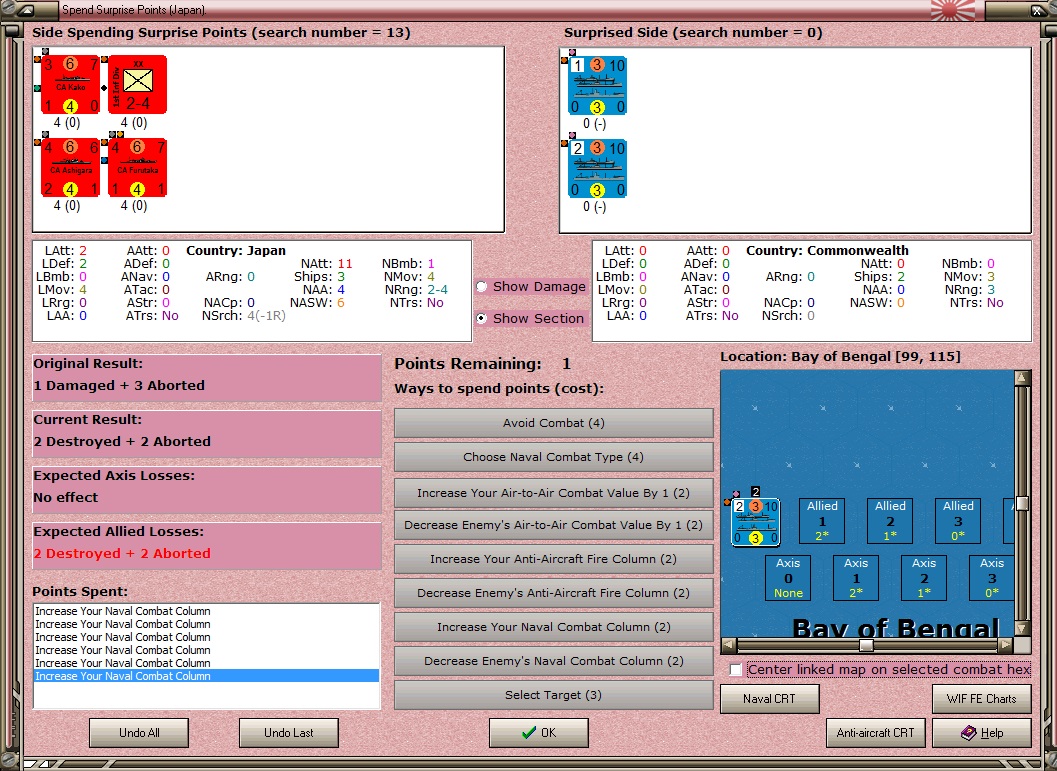Click the Axis 3 sea box
1057x771 pixels.
coord(992,578)
